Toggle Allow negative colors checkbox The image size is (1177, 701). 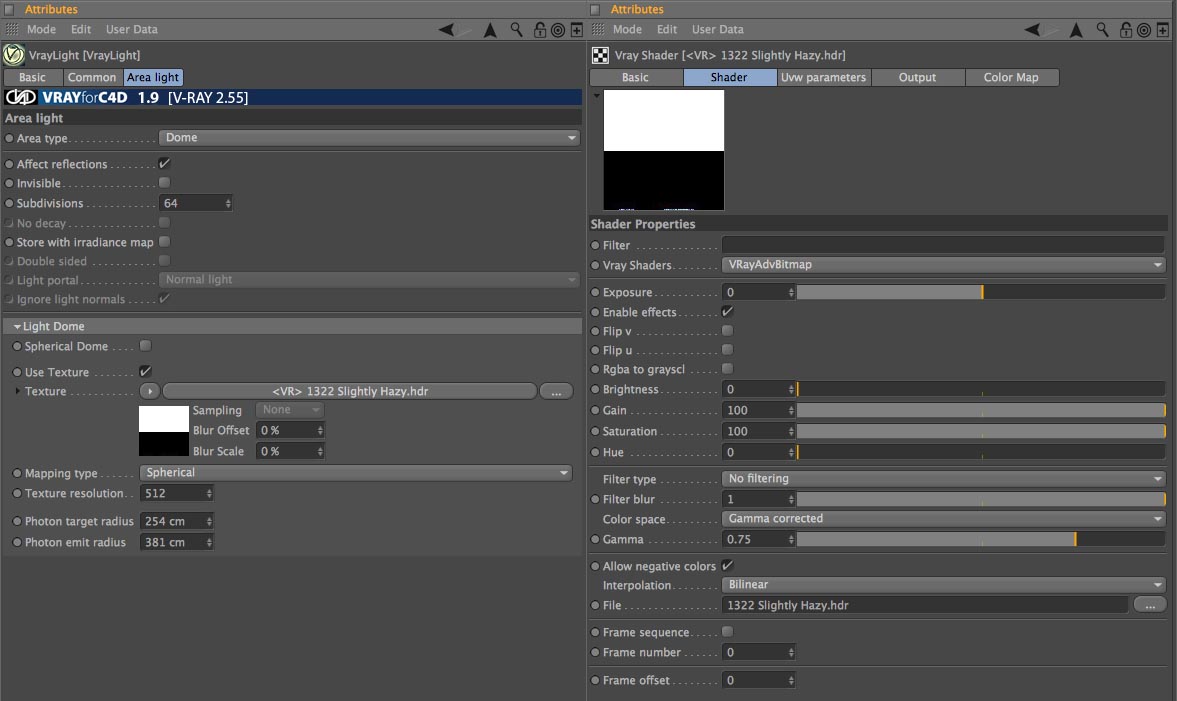[x=727, y=565]
